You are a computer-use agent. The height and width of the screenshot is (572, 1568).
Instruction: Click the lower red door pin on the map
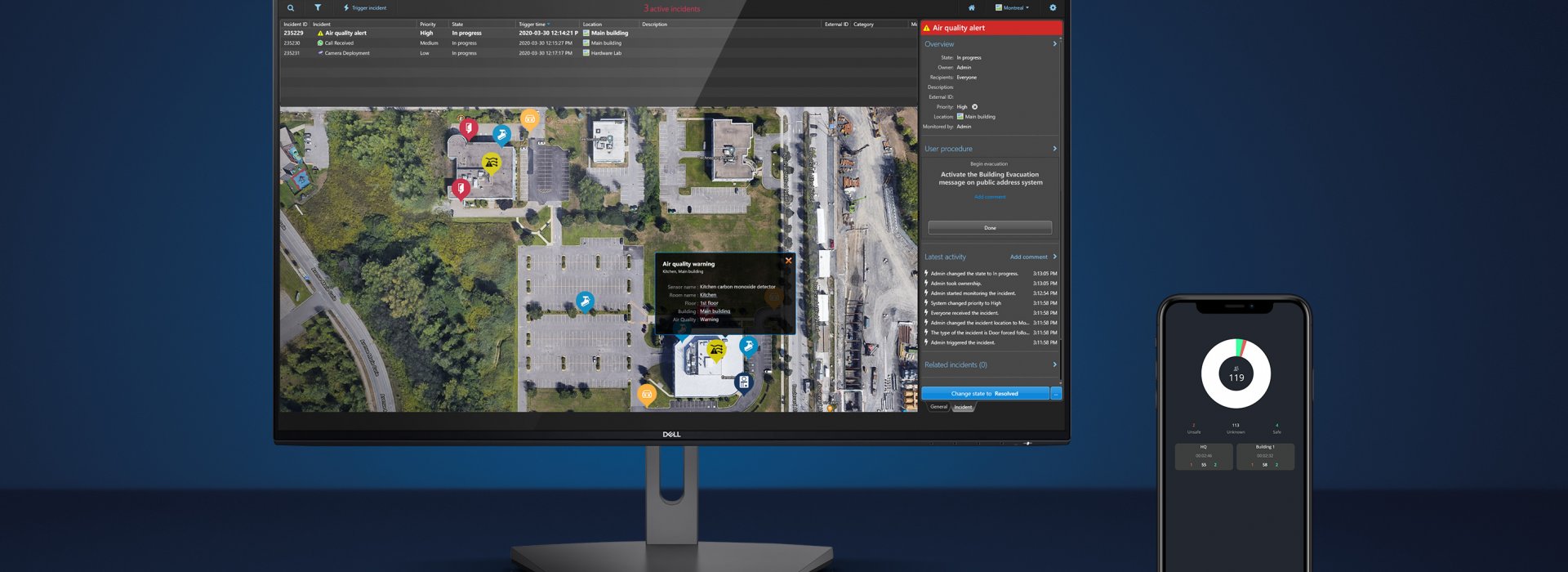tap(461, 190)
